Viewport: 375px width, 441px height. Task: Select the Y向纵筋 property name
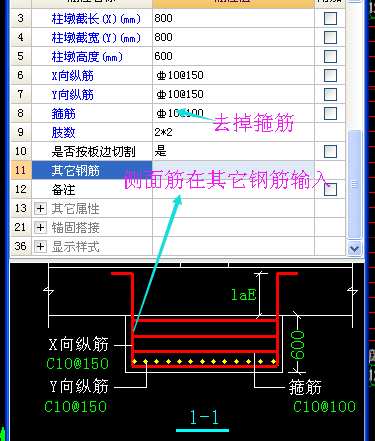tap(73, 95)
